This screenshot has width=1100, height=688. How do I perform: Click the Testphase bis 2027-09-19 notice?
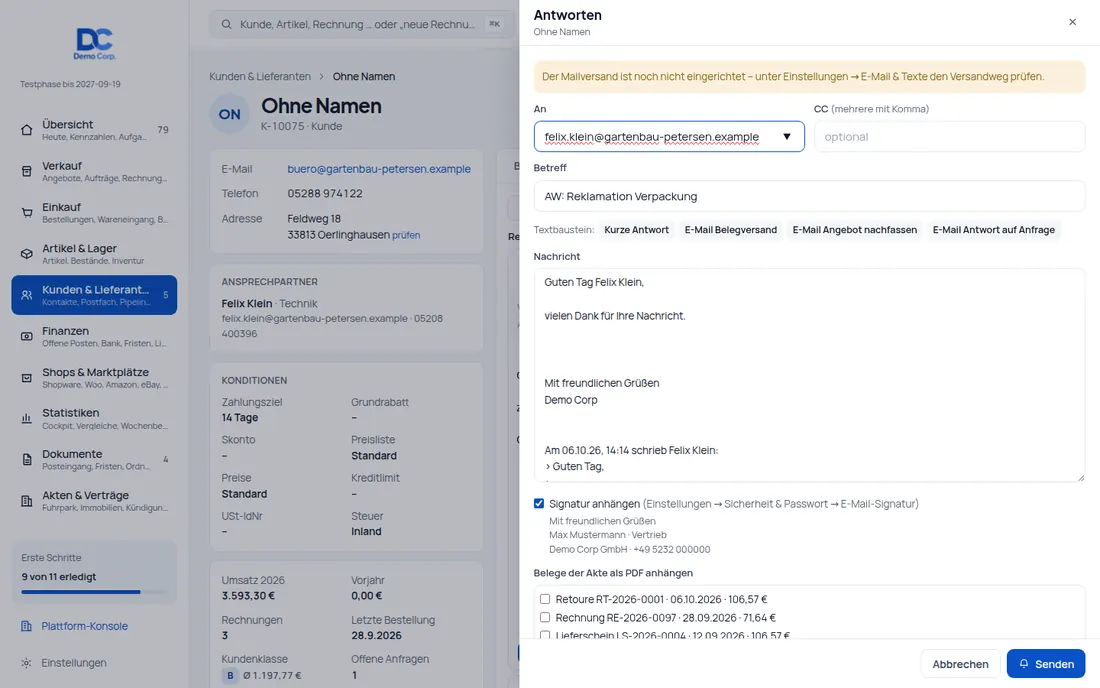point(70,84)
